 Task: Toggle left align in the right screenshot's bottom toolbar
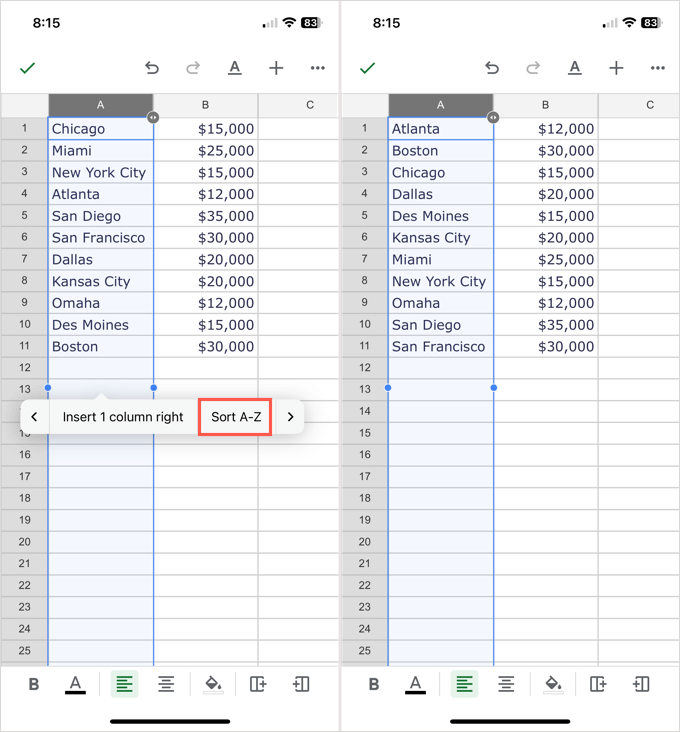(465, 684)
